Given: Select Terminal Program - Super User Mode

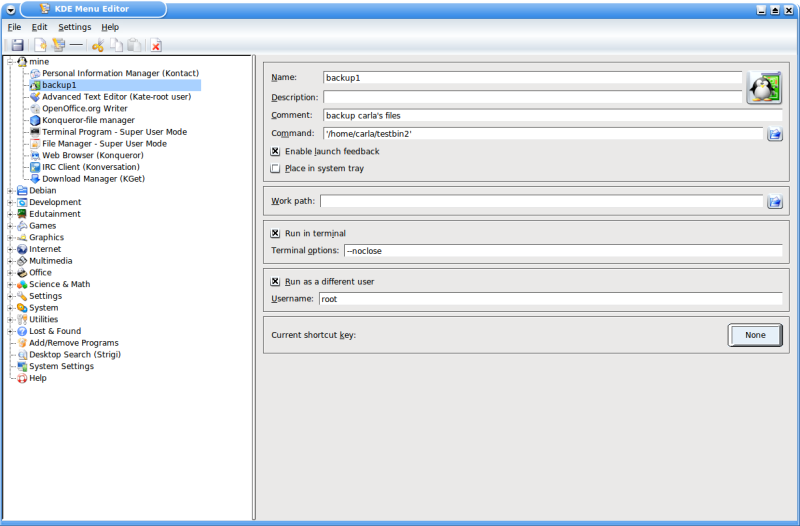Looking at the screenshot, I should coord(114,132).
